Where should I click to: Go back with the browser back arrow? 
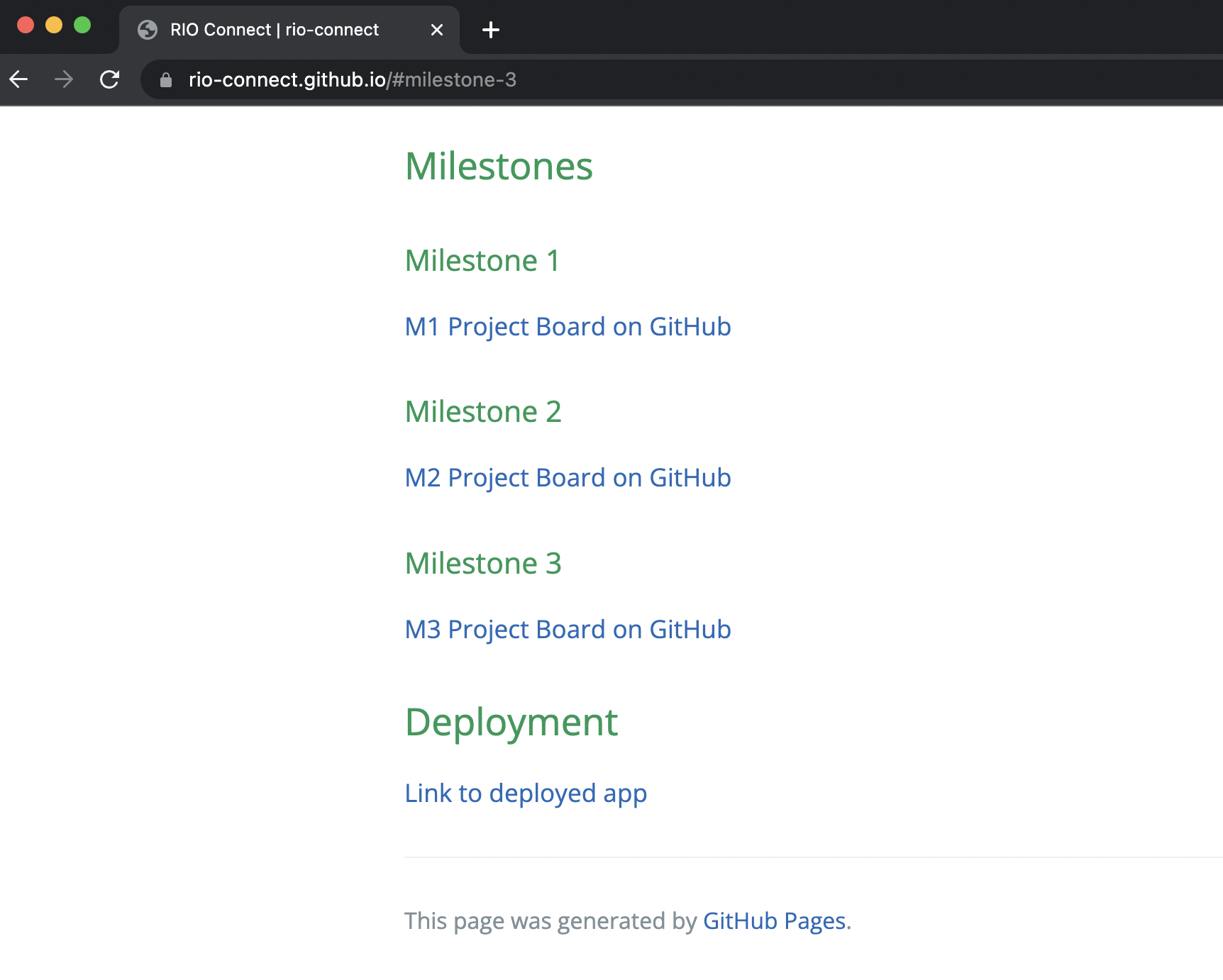click(19, 79)
